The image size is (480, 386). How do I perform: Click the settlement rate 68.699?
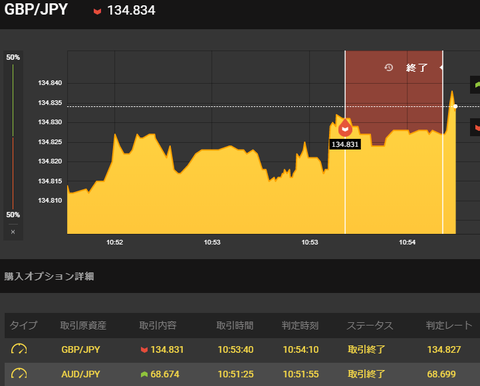[x=441, y=374]
